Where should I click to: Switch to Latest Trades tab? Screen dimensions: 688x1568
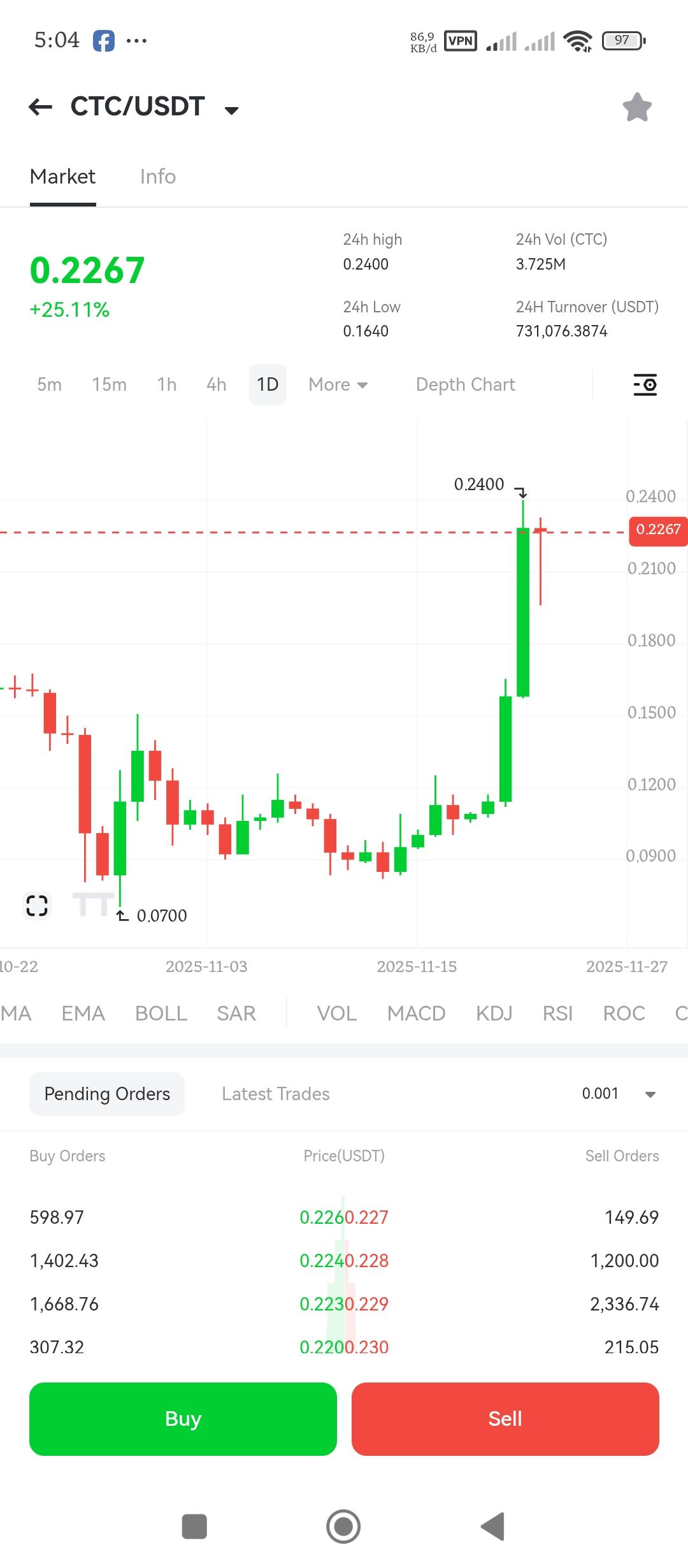(x=276, y=1094)
